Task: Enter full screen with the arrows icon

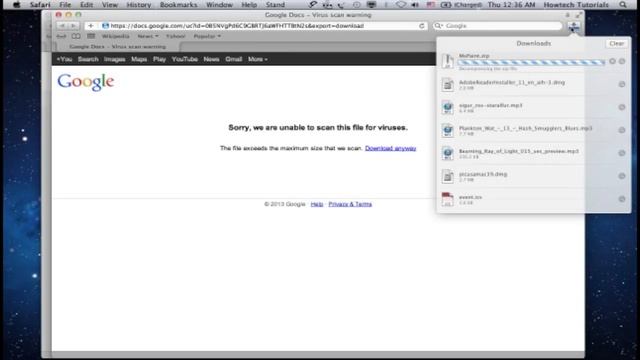Action: pos(578,15)
